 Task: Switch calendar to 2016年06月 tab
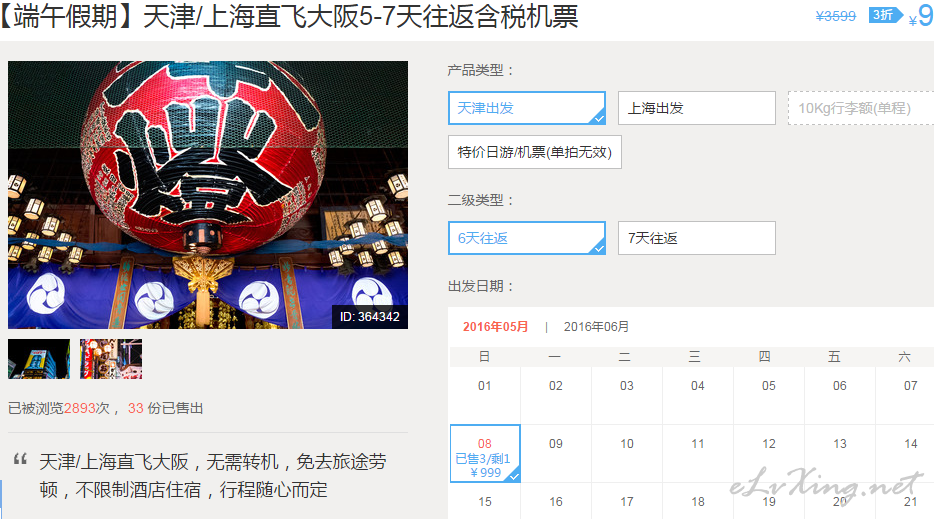pyautogui.click(x=596, y=327)
